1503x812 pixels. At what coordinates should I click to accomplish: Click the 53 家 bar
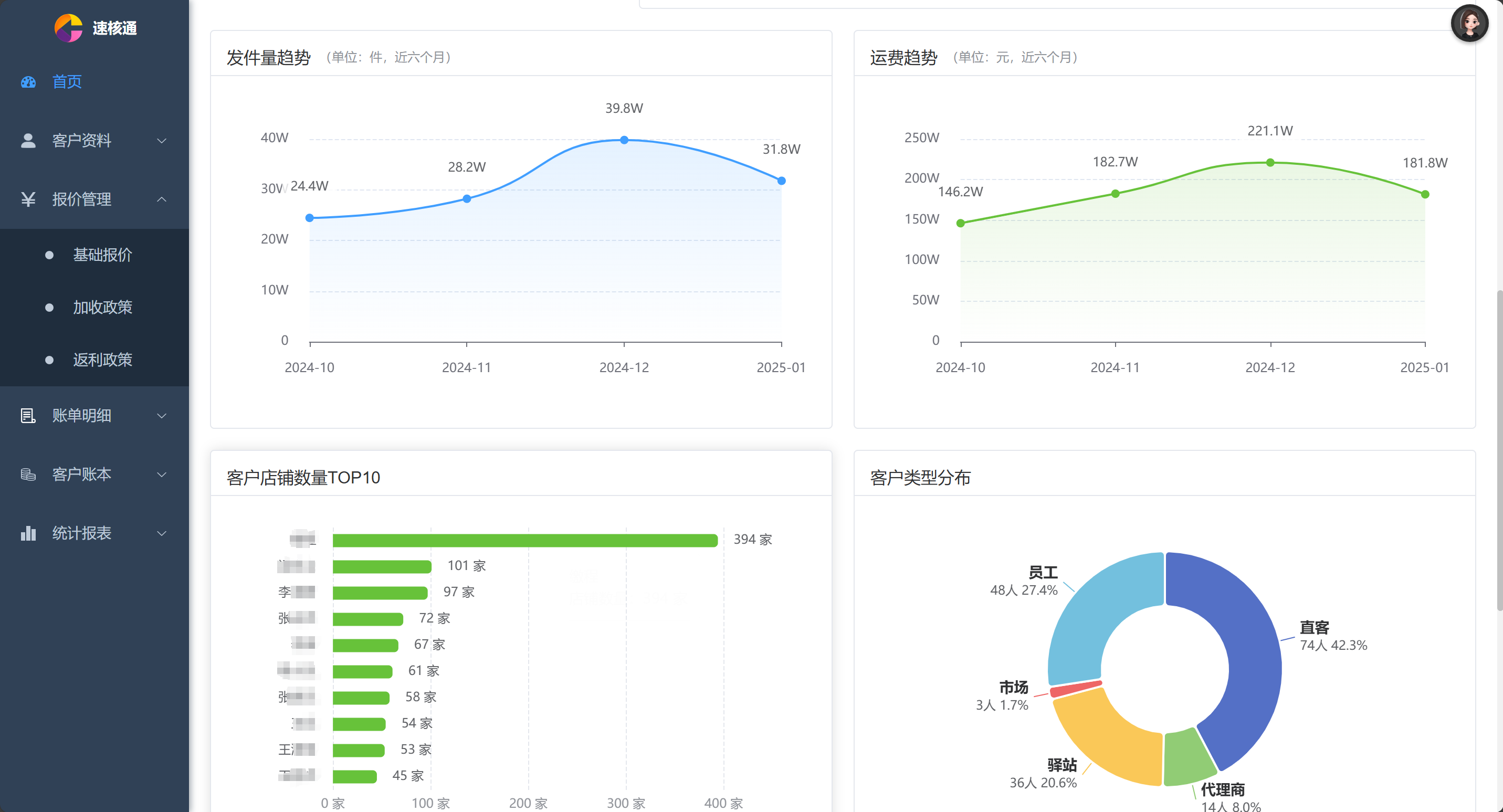pyautogui.click(x=358, y=751)
